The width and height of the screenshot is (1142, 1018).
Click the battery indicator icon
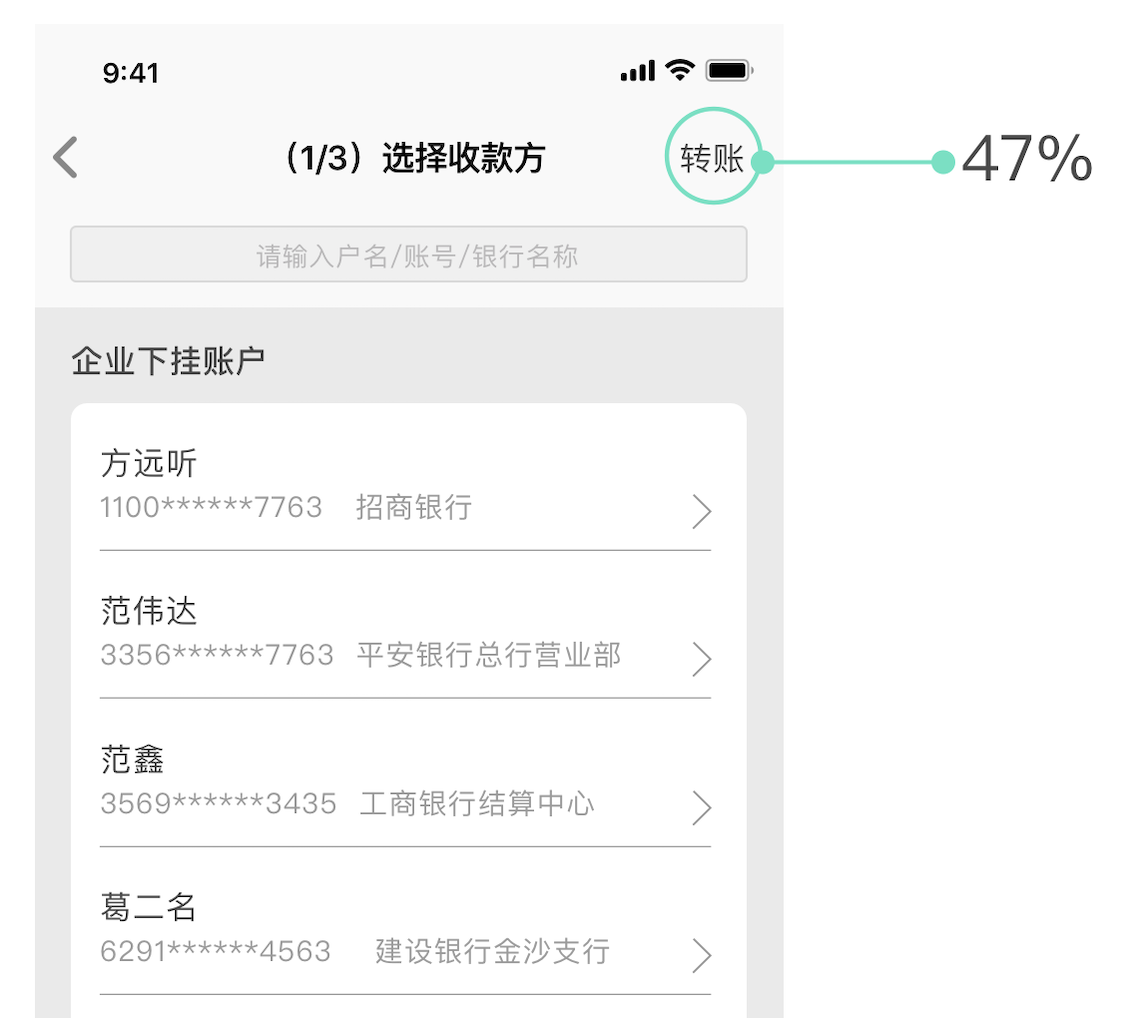[x=729, y=71]
